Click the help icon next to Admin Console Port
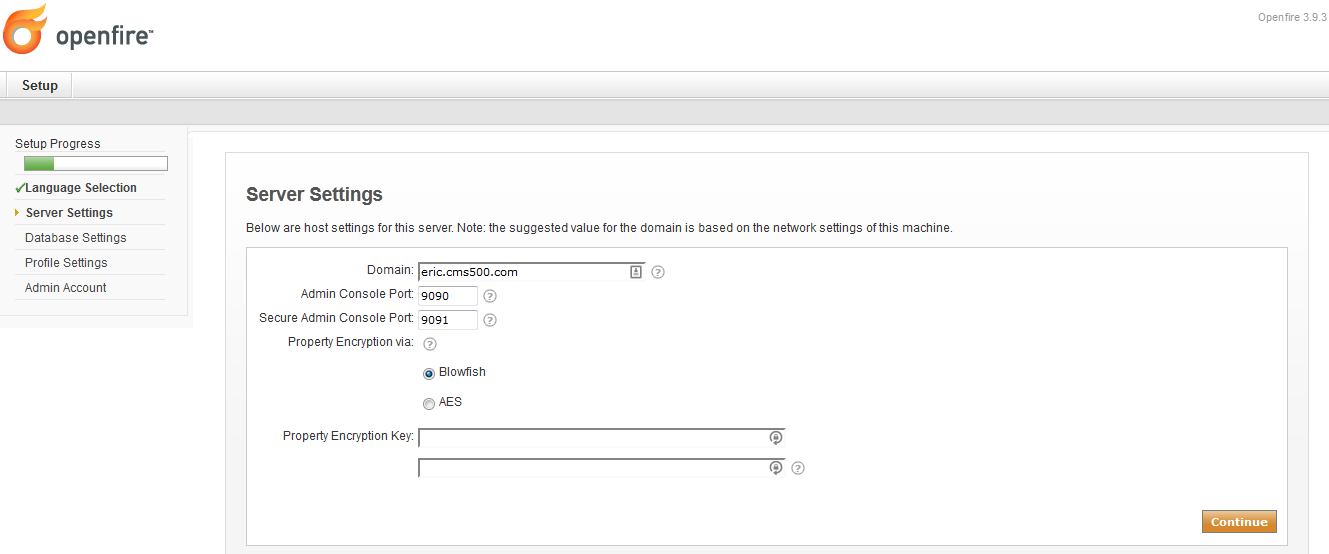The height and width of the screenshot is (554, 1329). coord(490,296)
